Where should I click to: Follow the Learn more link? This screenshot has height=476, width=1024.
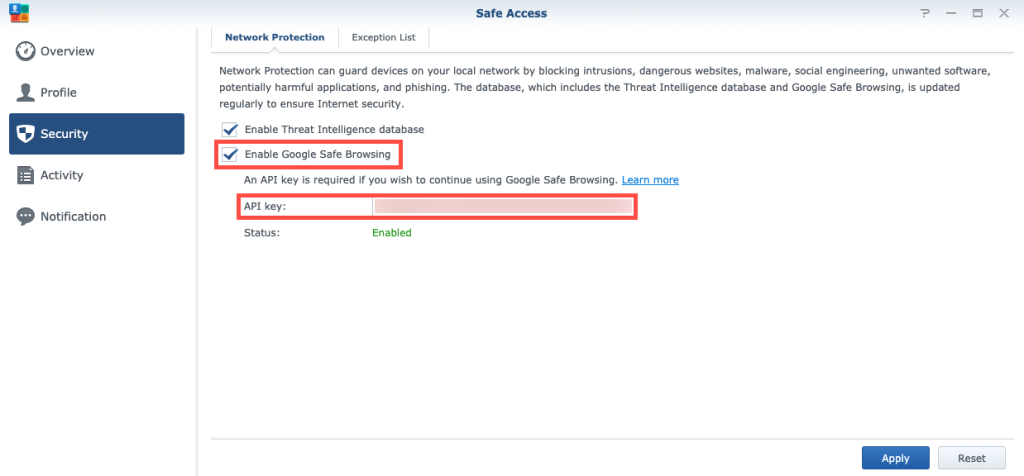point(650,180)
